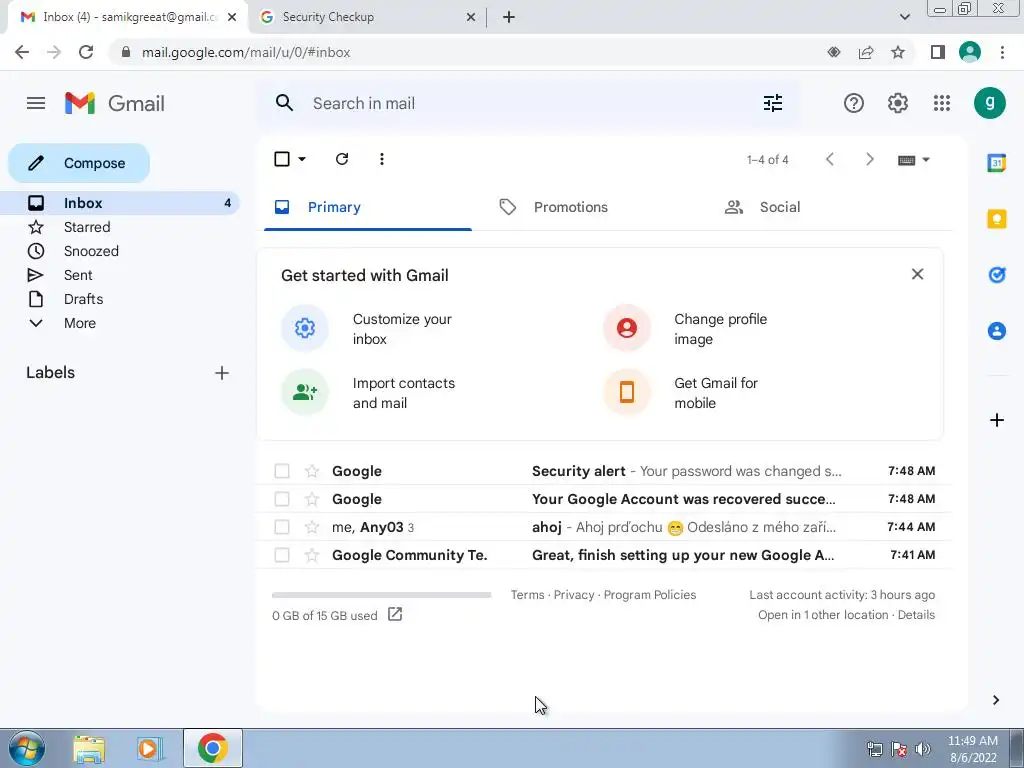Go to older messages arrow
This screenshot has height=768, width=1024.
869,159
